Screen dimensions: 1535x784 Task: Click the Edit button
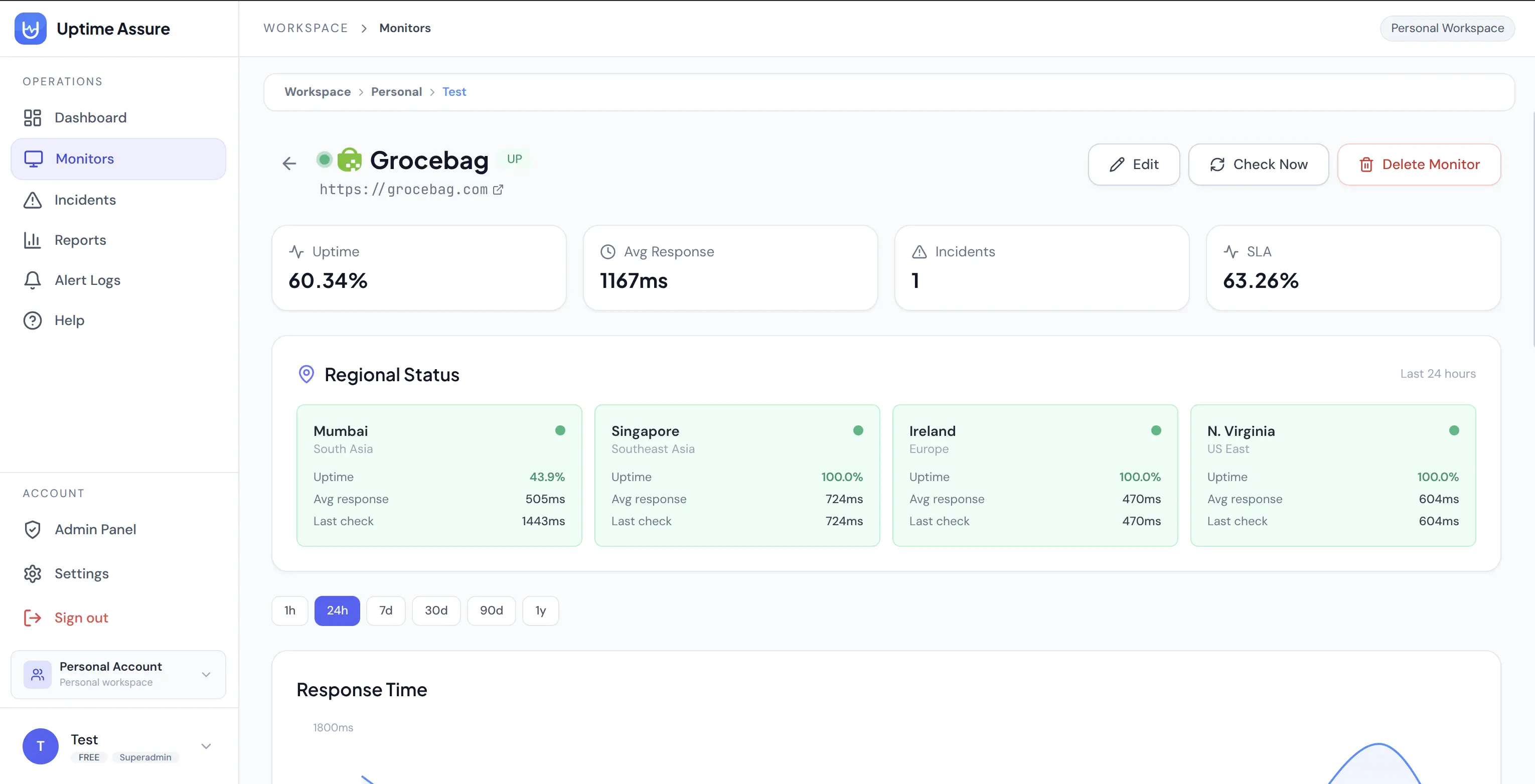point(1133,165)
